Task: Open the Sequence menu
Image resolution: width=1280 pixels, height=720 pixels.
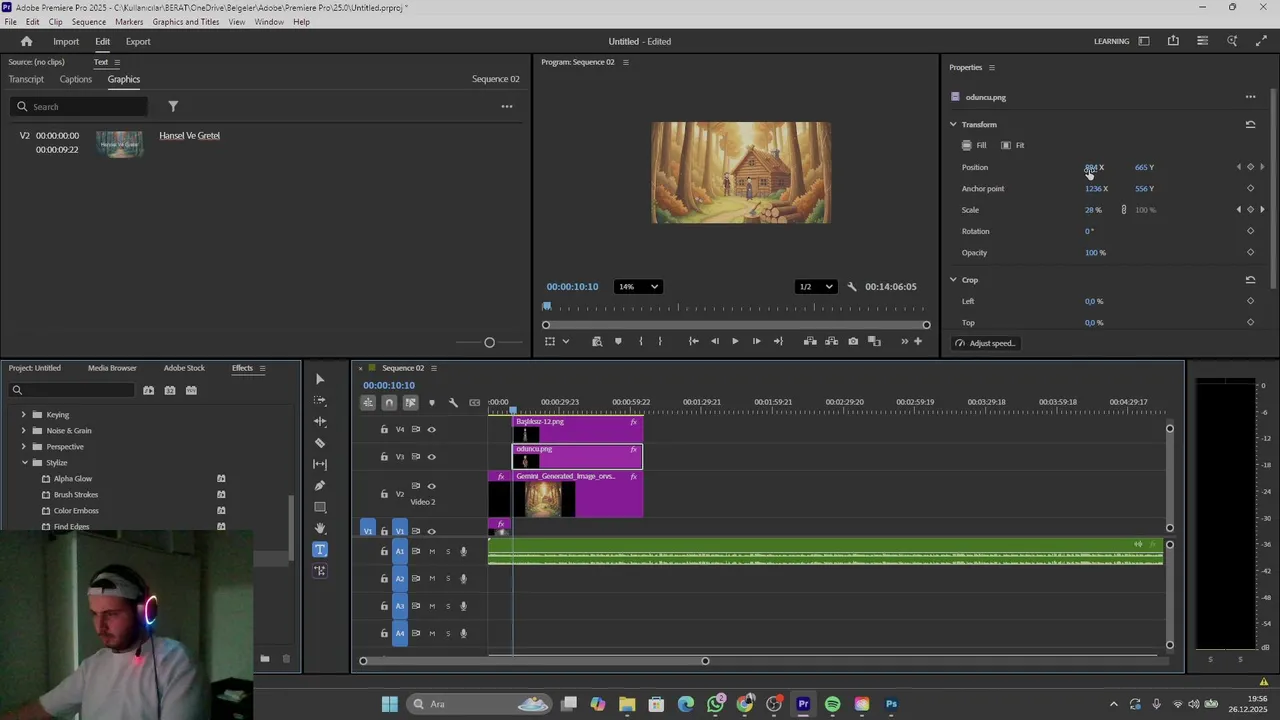Action: pos(89,22)
